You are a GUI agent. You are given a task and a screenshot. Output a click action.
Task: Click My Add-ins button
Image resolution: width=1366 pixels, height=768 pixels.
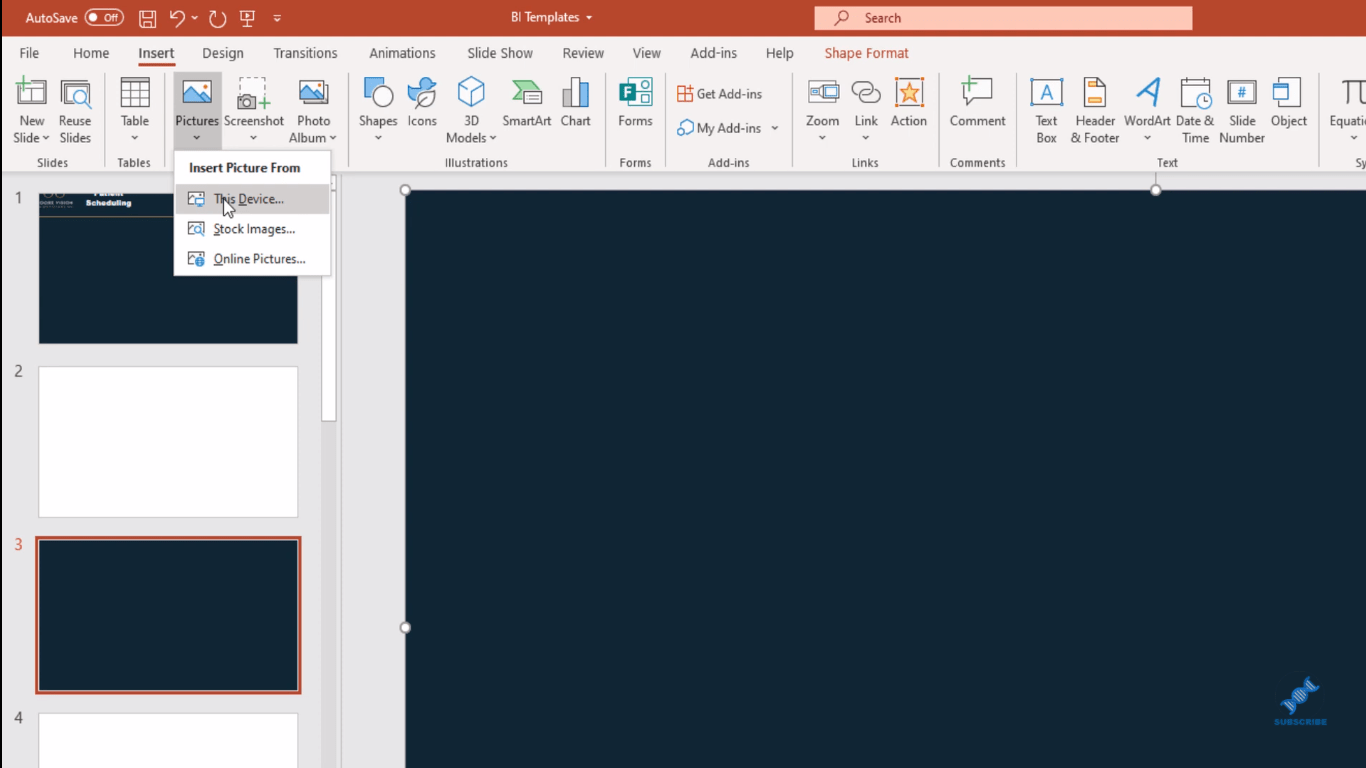click(x=719, y=128)
